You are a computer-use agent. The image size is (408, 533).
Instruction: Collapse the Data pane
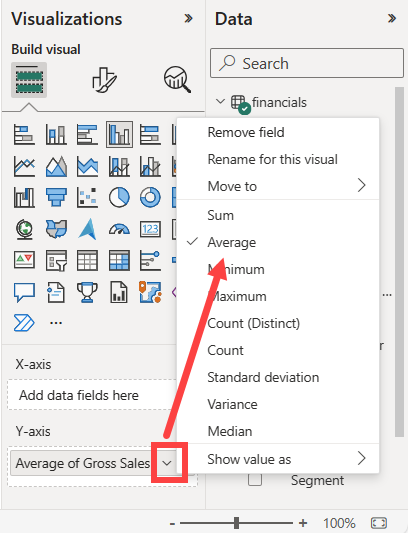coord(392,18)
